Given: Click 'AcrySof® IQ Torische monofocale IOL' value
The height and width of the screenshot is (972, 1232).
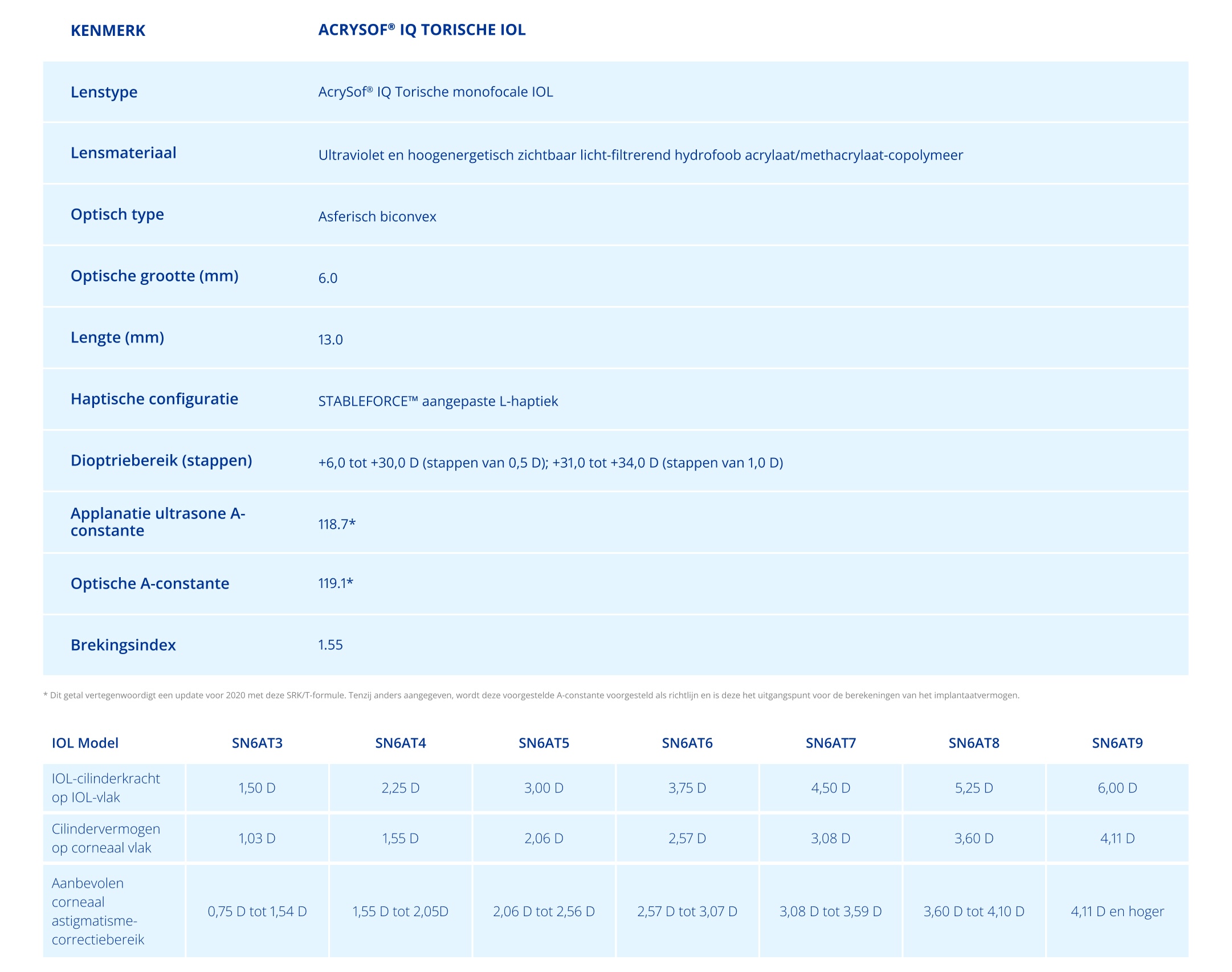Looking at the screenshot, I should click(x=435, y=92).
